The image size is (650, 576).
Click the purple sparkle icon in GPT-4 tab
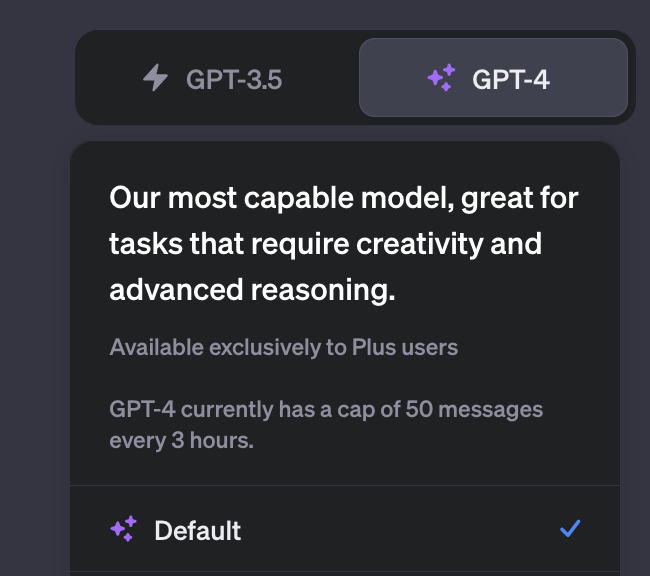[441, 78]
